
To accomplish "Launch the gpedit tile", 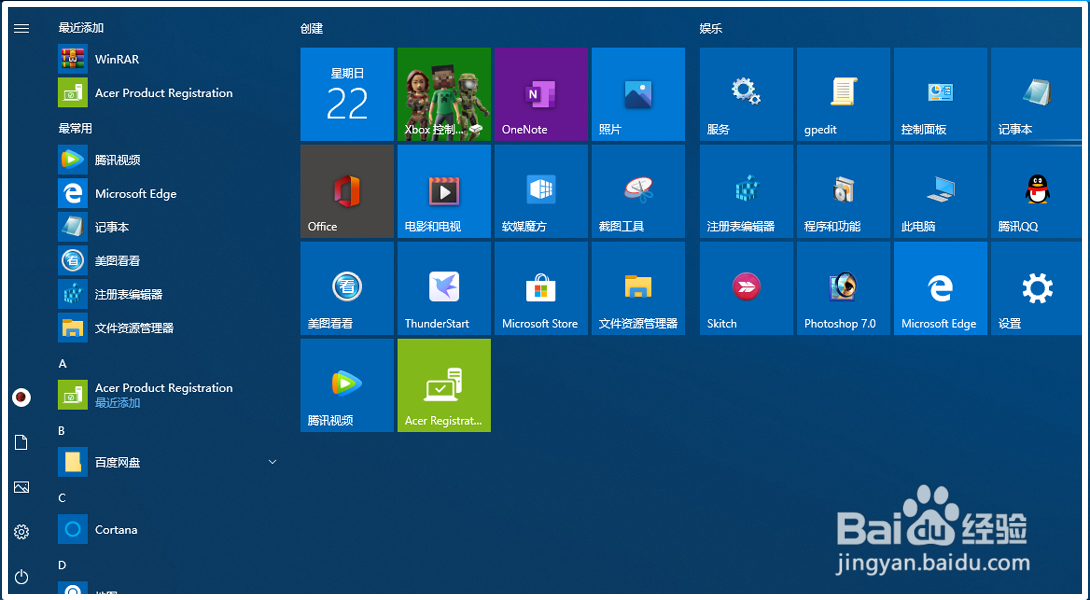I will 843,95.
